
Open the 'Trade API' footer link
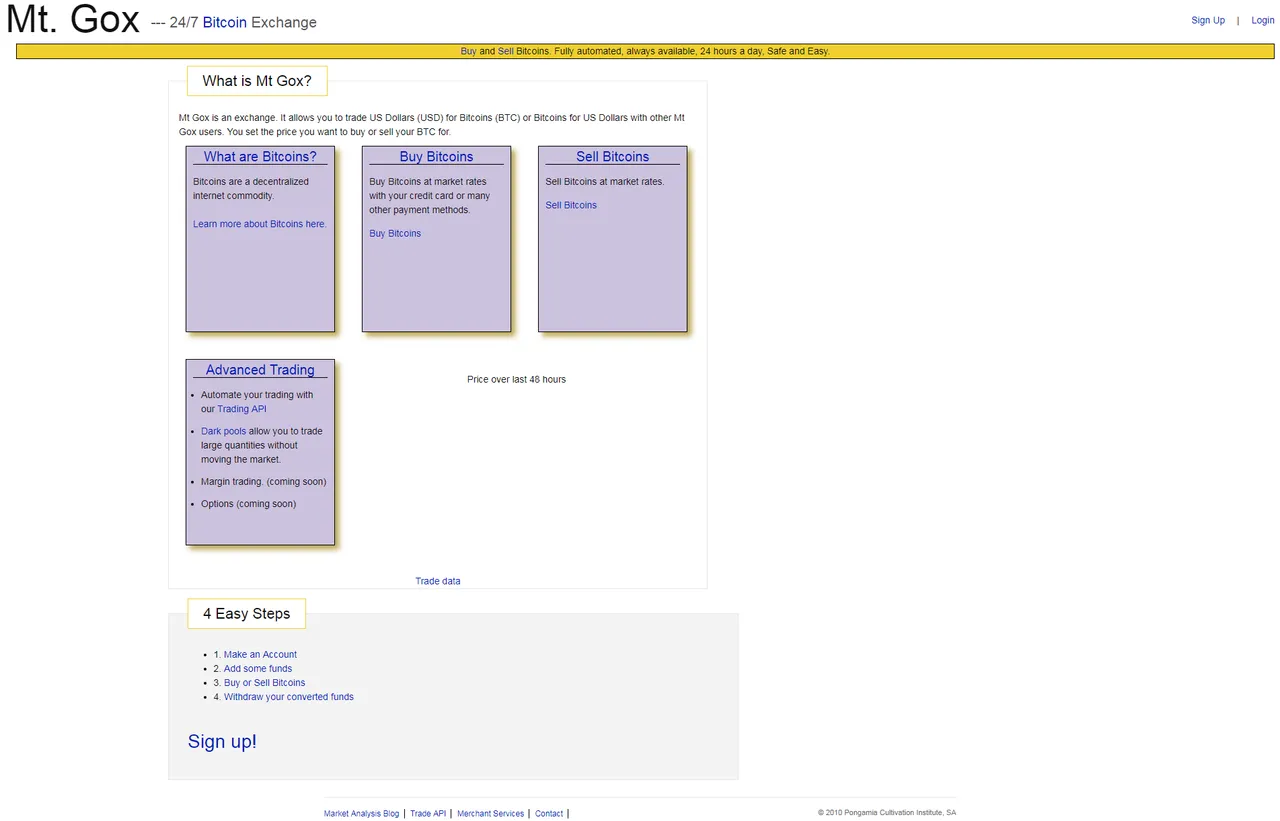(428, 814)
